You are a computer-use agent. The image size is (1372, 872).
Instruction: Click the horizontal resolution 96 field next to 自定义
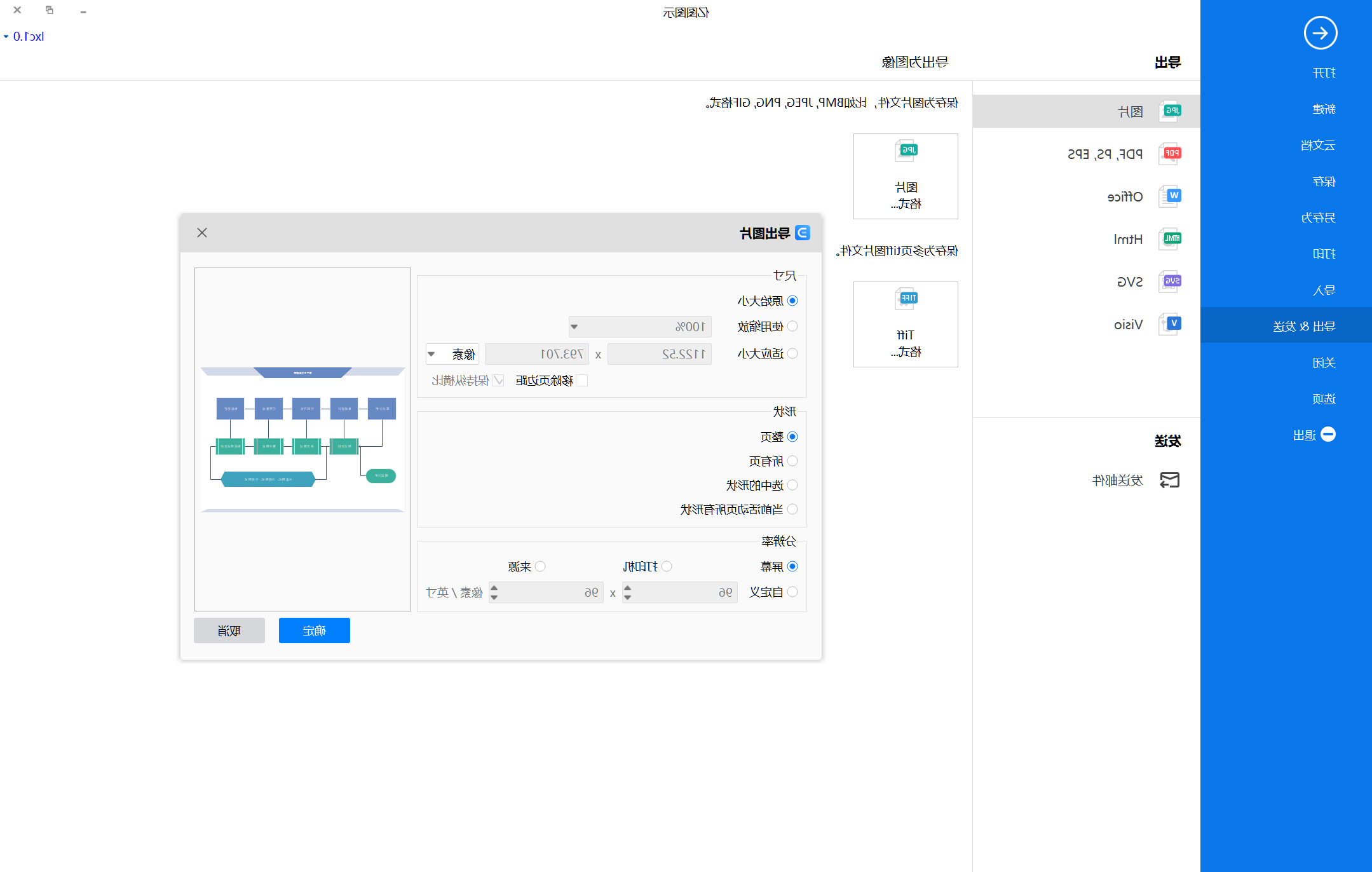click(680, 592)
